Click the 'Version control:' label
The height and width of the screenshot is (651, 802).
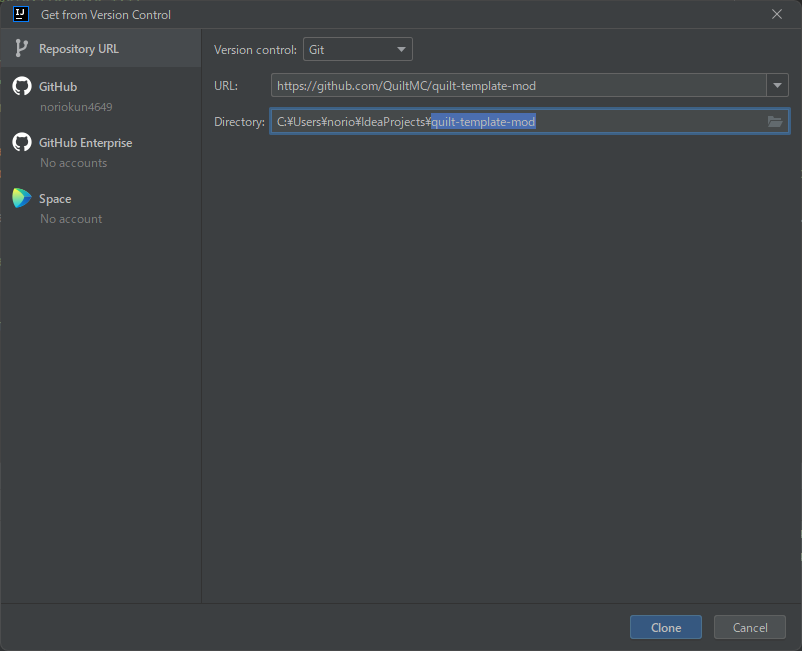[255, 50]
